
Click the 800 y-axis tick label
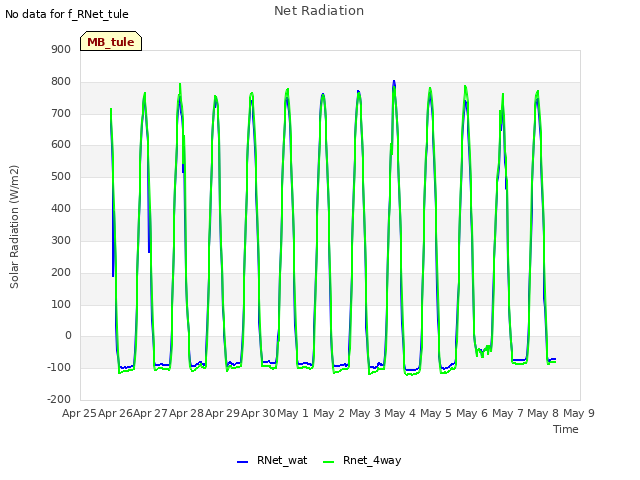tap(61, 82)
